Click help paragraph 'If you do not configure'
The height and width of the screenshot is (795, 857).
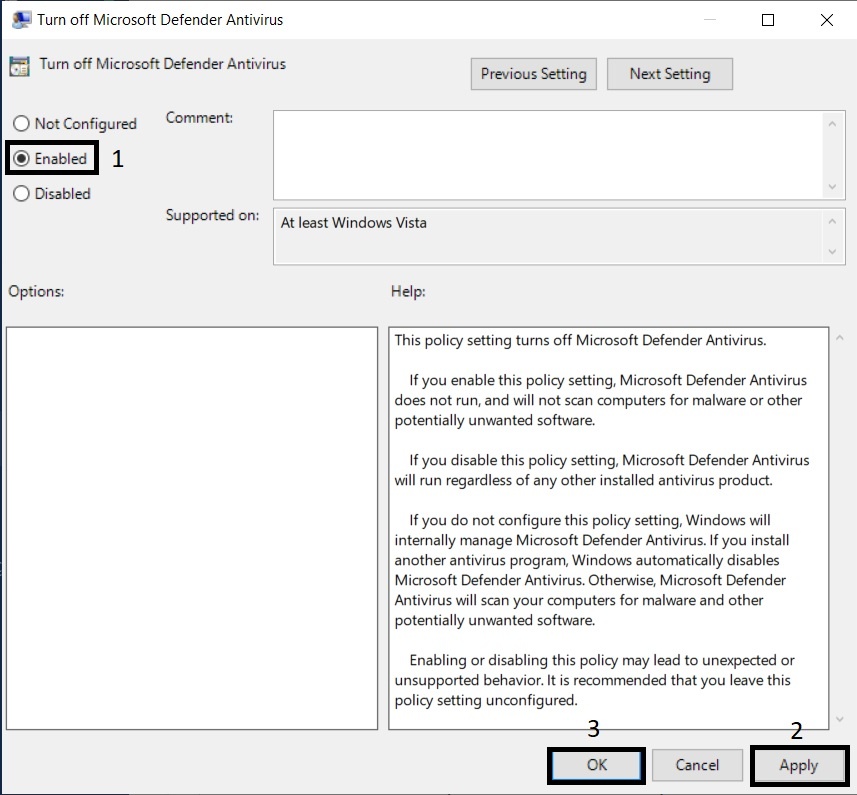(x=592, y=570)
